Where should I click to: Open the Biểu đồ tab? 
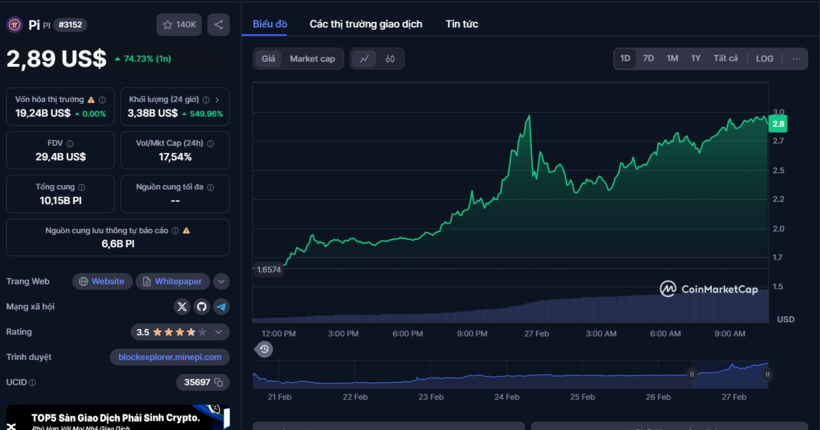tap(270, 24)
